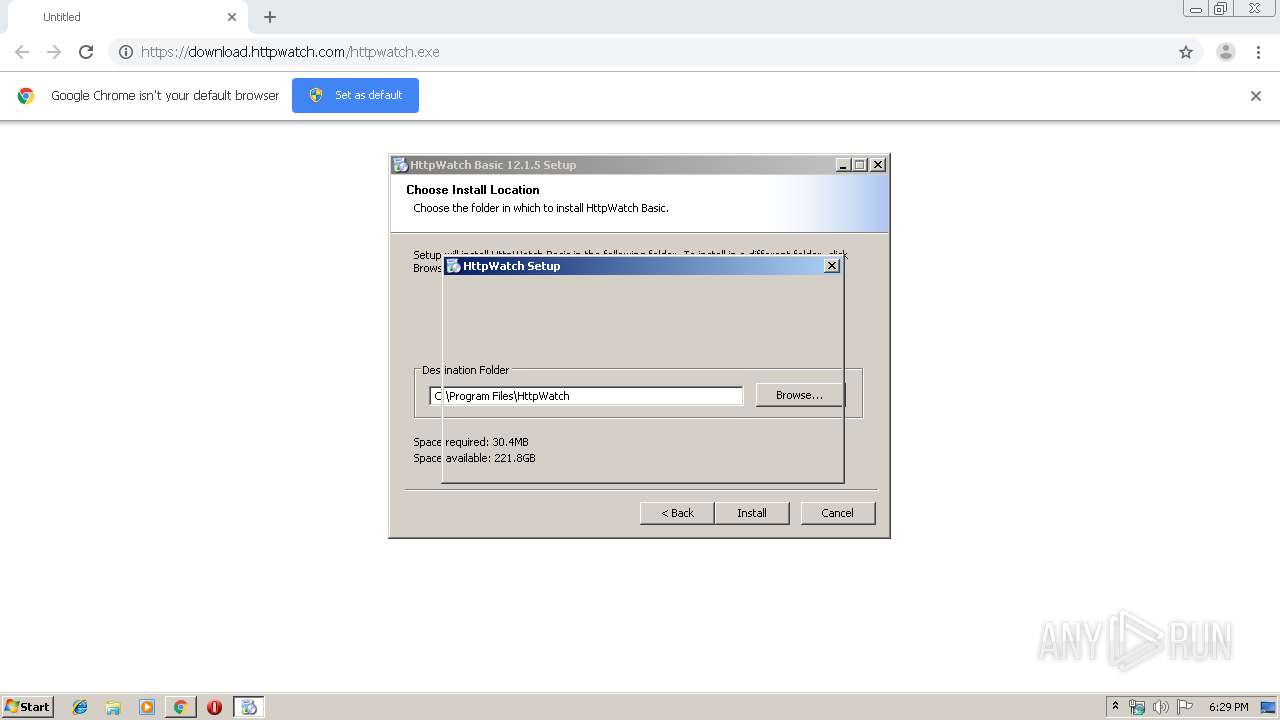Click the 6:29 PM system clock
Viewport: 1280px width, 720px height.
coord(1228,707)
